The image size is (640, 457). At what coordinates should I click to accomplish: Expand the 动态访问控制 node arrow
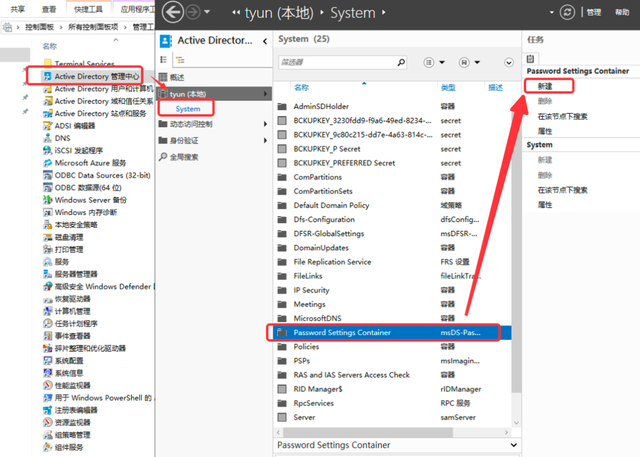pyautogui.click(x=265, y=124)
